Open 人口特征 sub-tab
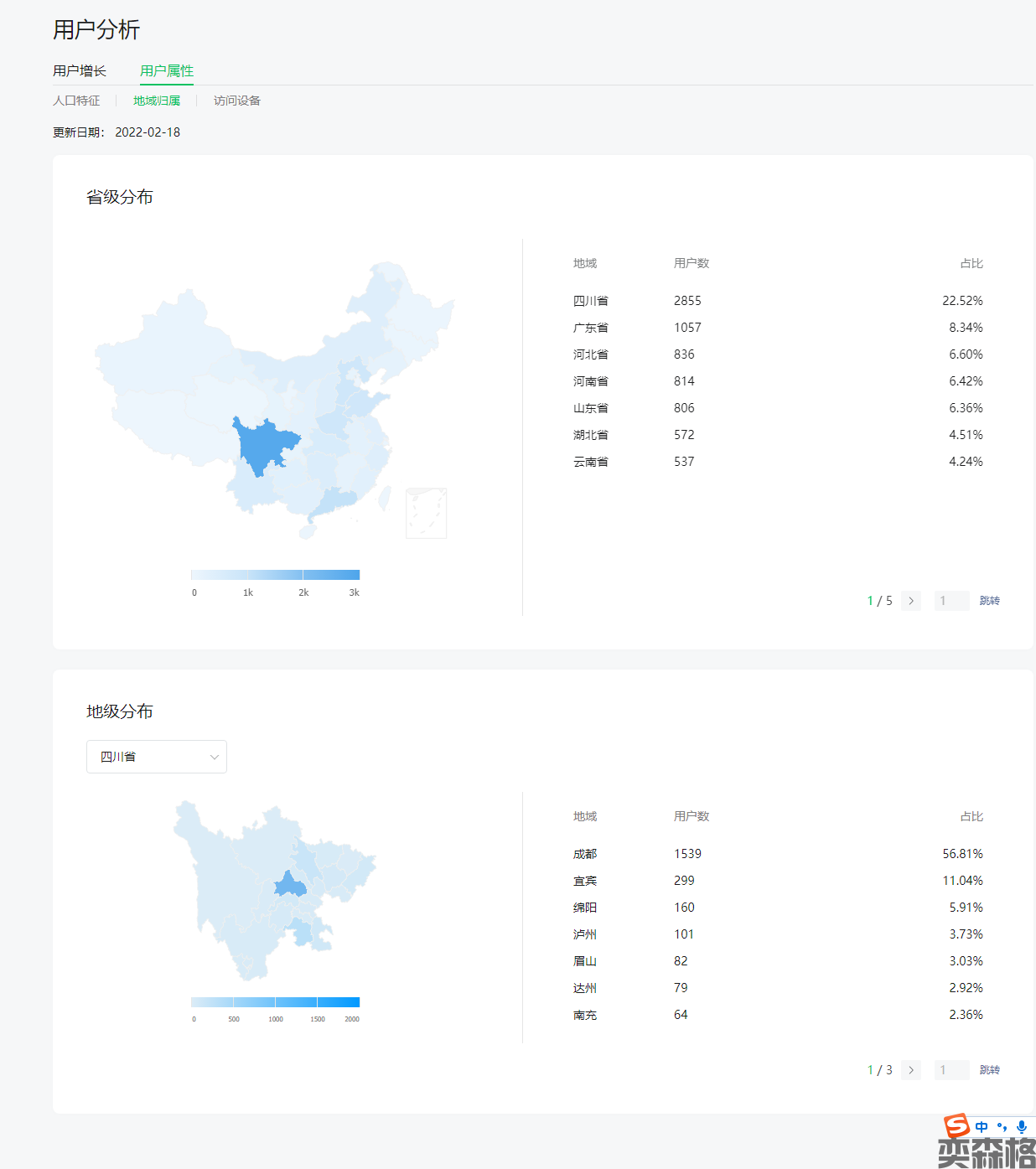Screen dimensions: 1036x1169 76,101
